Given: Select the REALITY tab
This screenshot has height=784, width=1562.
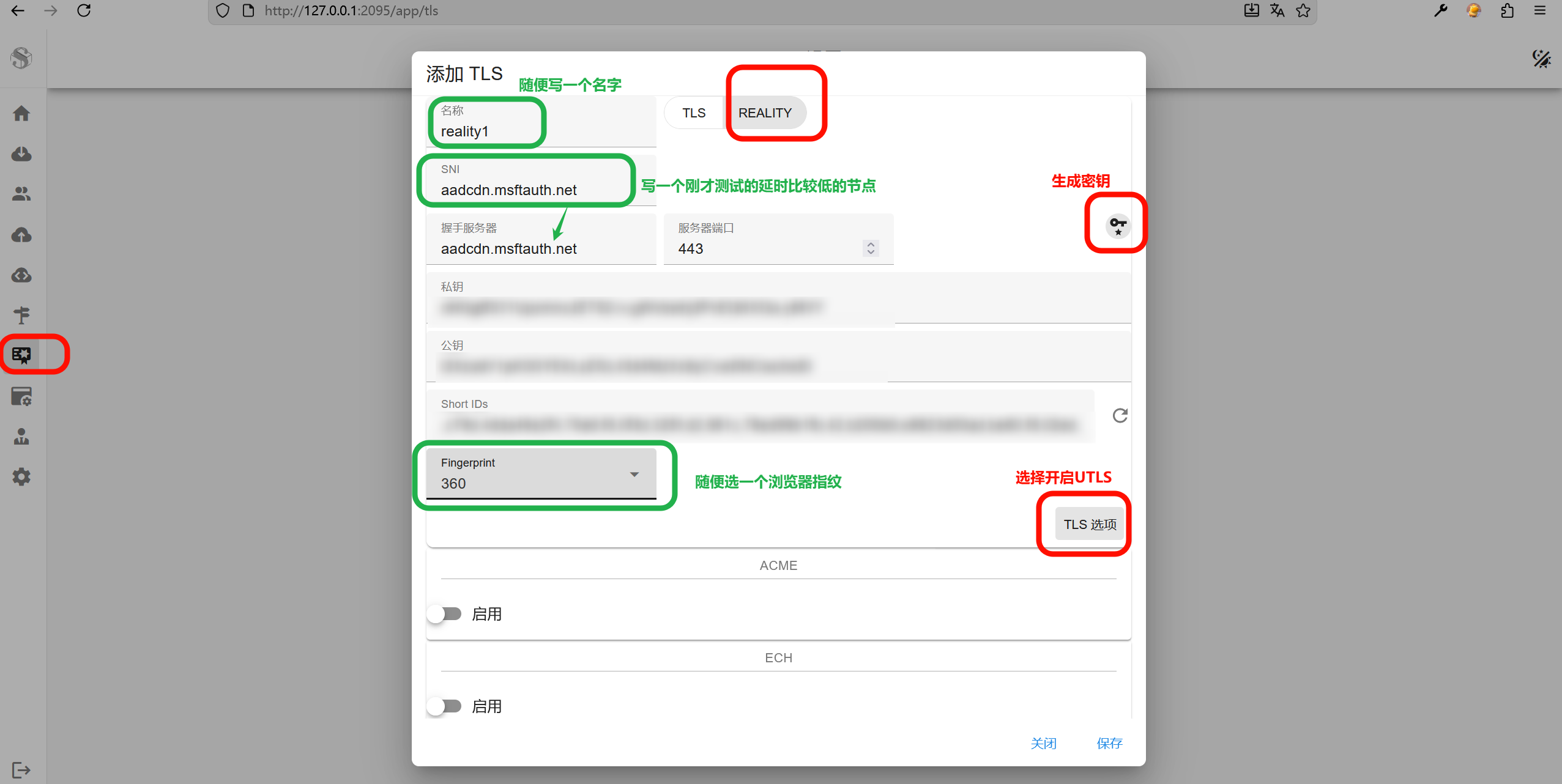Looking at the screenshot, I should (x=765, y=113).
